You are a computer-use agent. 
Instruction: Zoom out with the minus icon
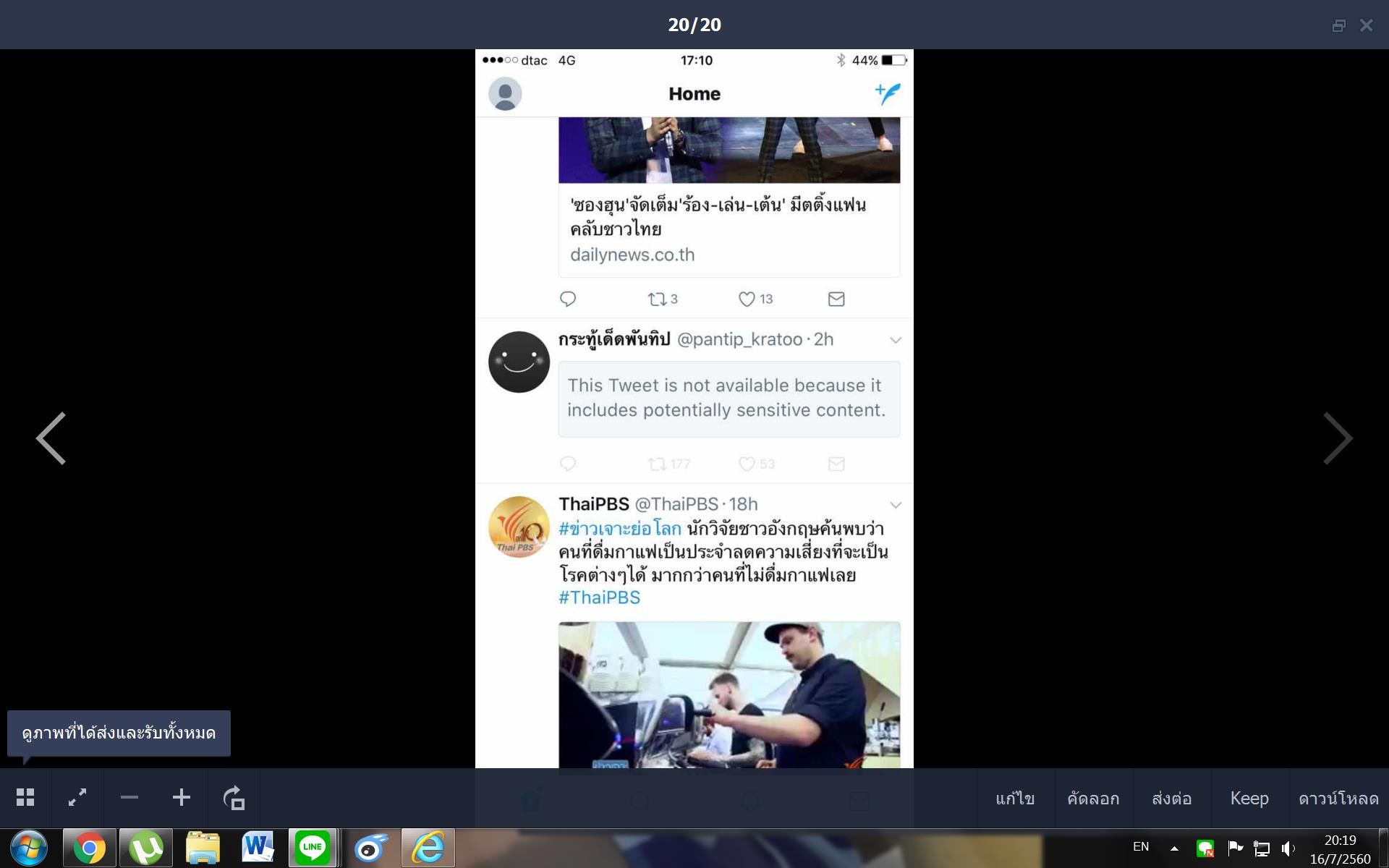coord(129,798)
